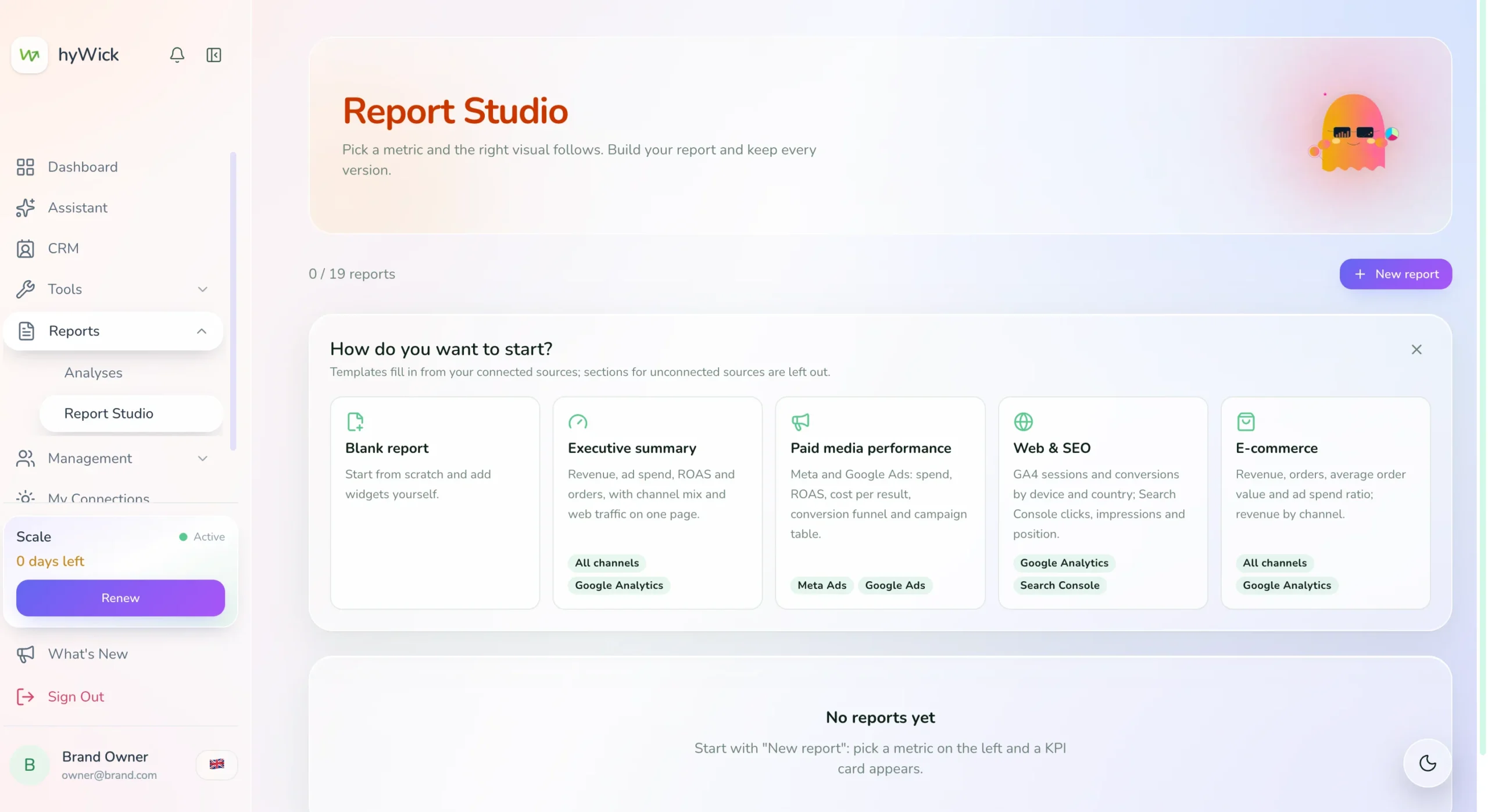Click the Blank report file-plus icon

[355, 421]
